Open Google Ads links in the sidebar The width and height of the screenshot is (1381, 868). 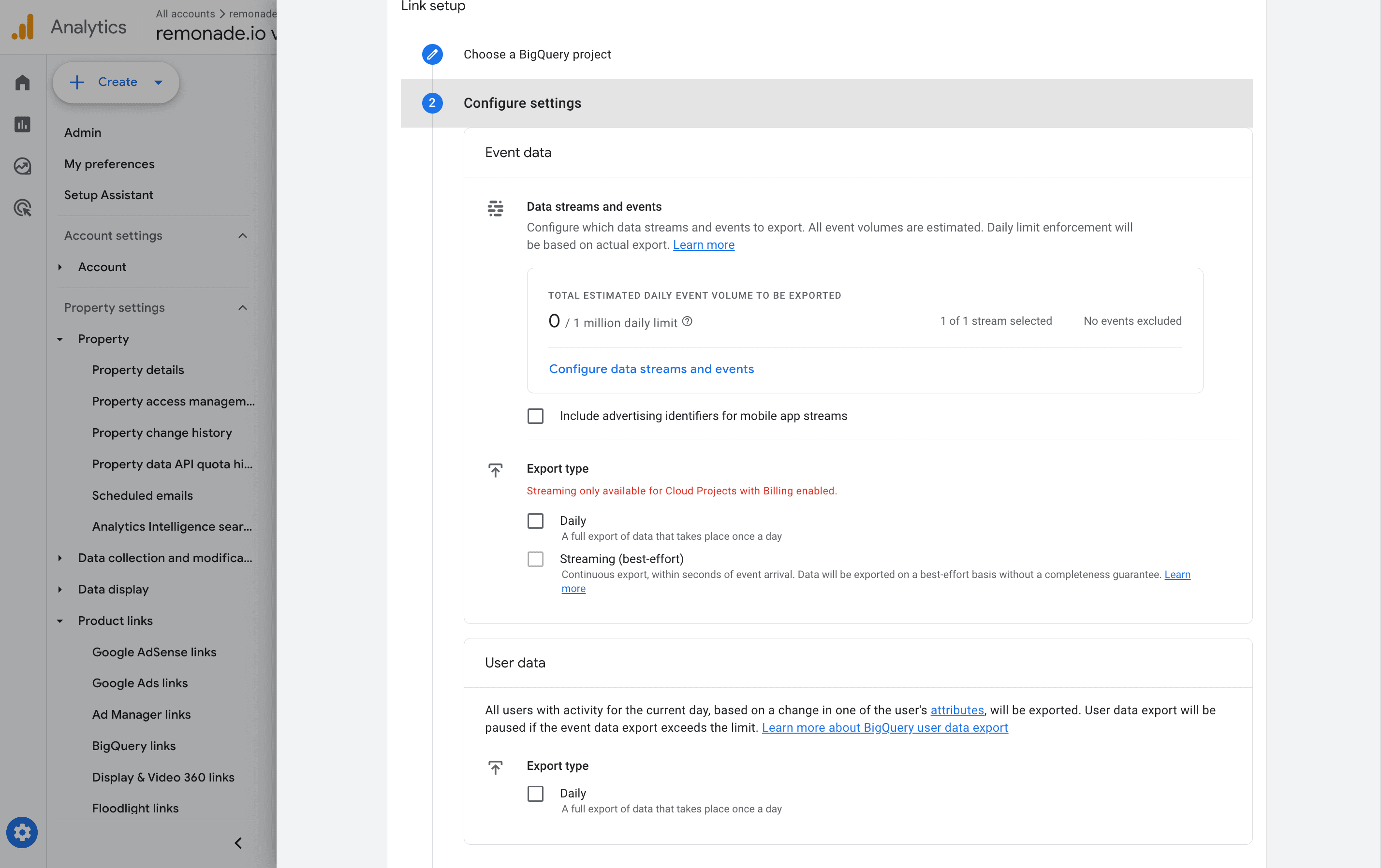click(x=140, y=683)
